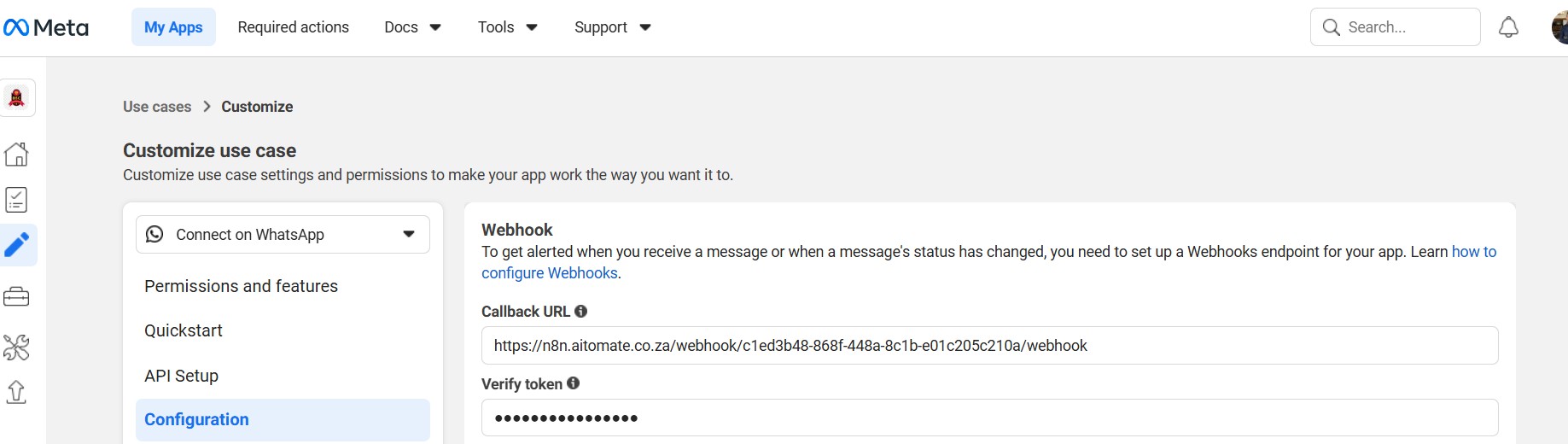Open the briefcase icon in sidebar
The image size is (1568, 444).
click(x=17, y=297)
